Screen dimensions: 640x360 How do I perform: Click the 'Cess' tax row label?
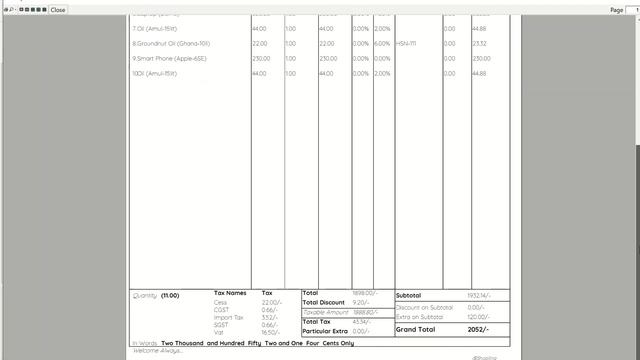click(220, 302)
